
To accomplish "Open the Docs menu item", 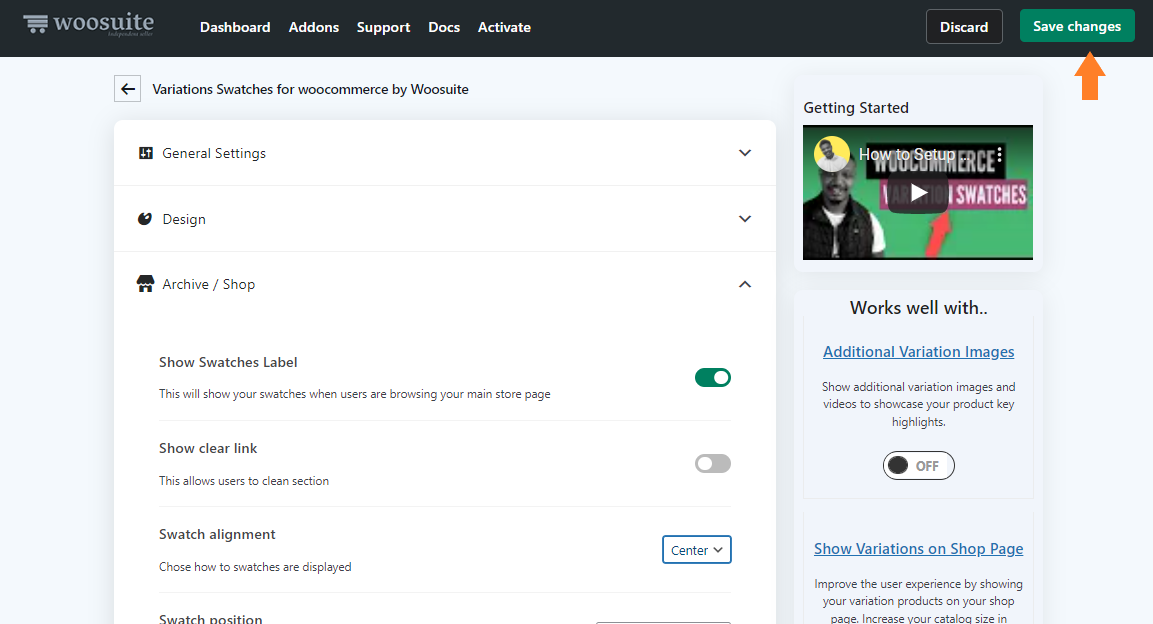I will pos(444,27).
